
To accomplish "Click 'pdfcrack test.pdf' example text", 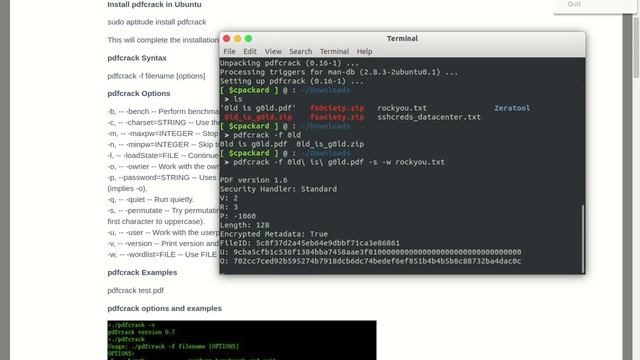I will pyautogui.click(x=136, y=290).
